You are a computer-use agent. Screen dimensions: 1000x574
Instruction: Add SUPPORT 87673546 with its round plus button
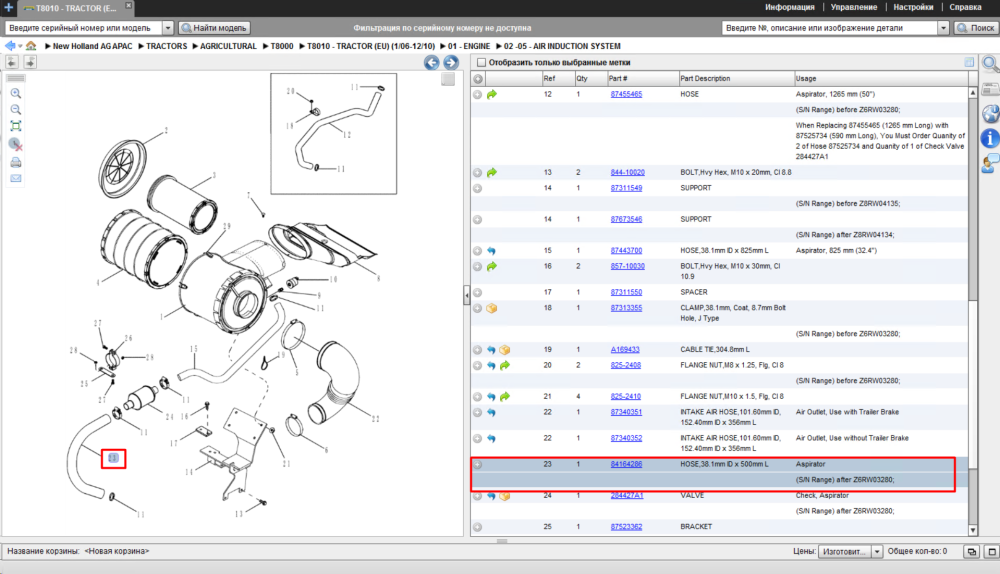477,220
